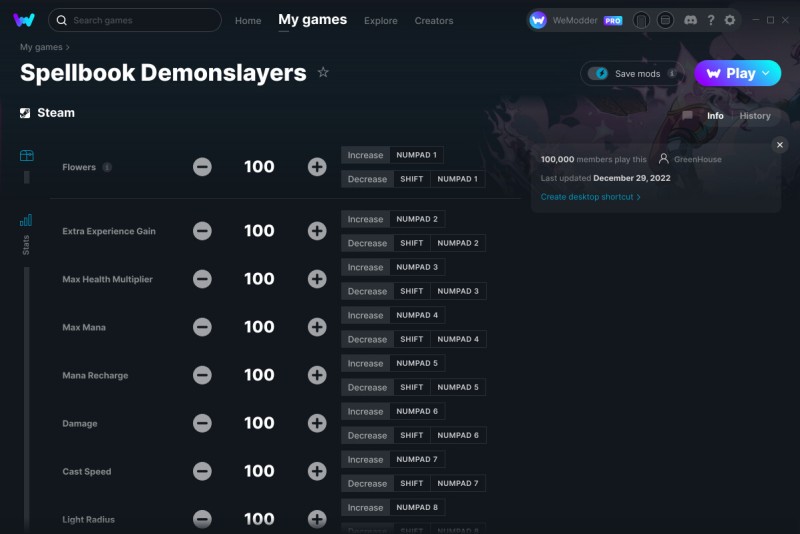Click the Extra Experience Gain mod label

109,231
